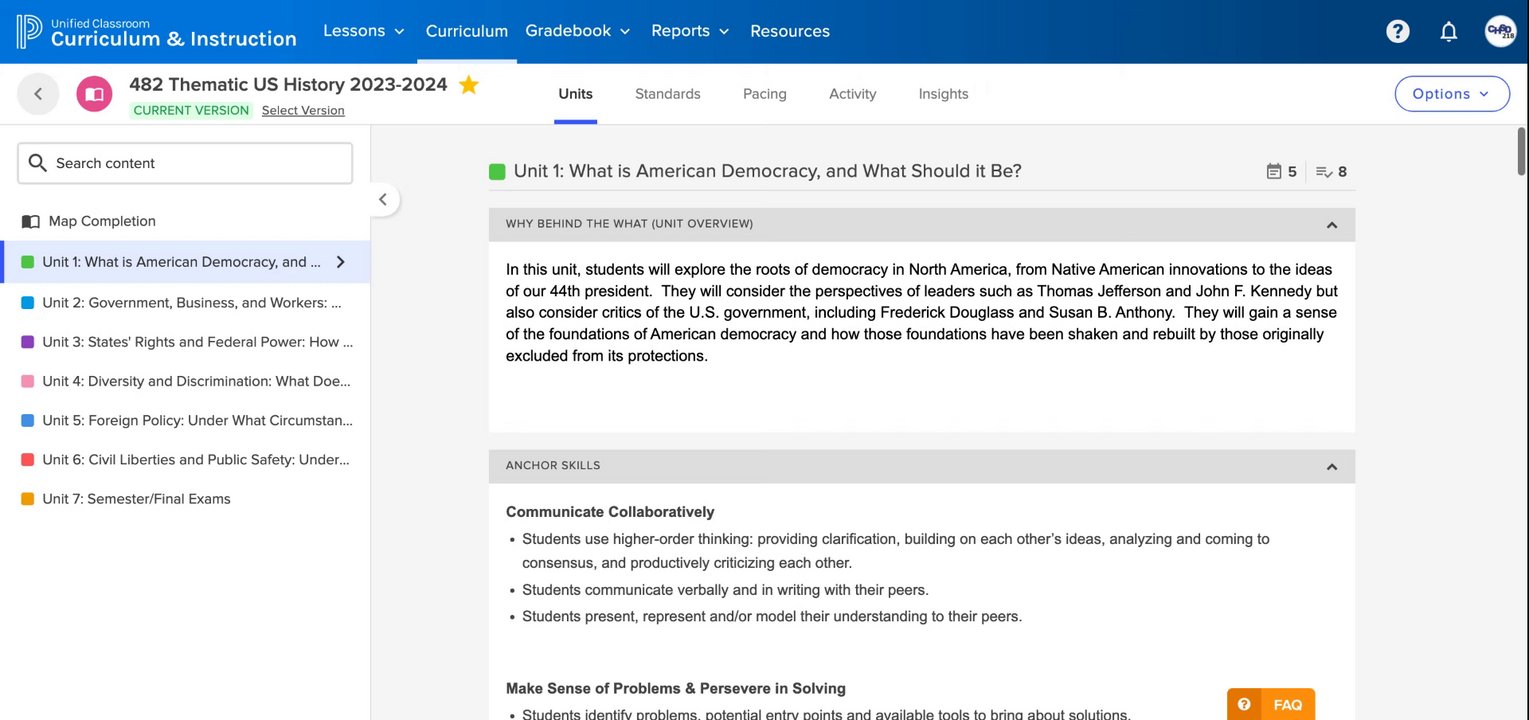
Task: Click the standards checklist count icon
Action: (1324, 172)
